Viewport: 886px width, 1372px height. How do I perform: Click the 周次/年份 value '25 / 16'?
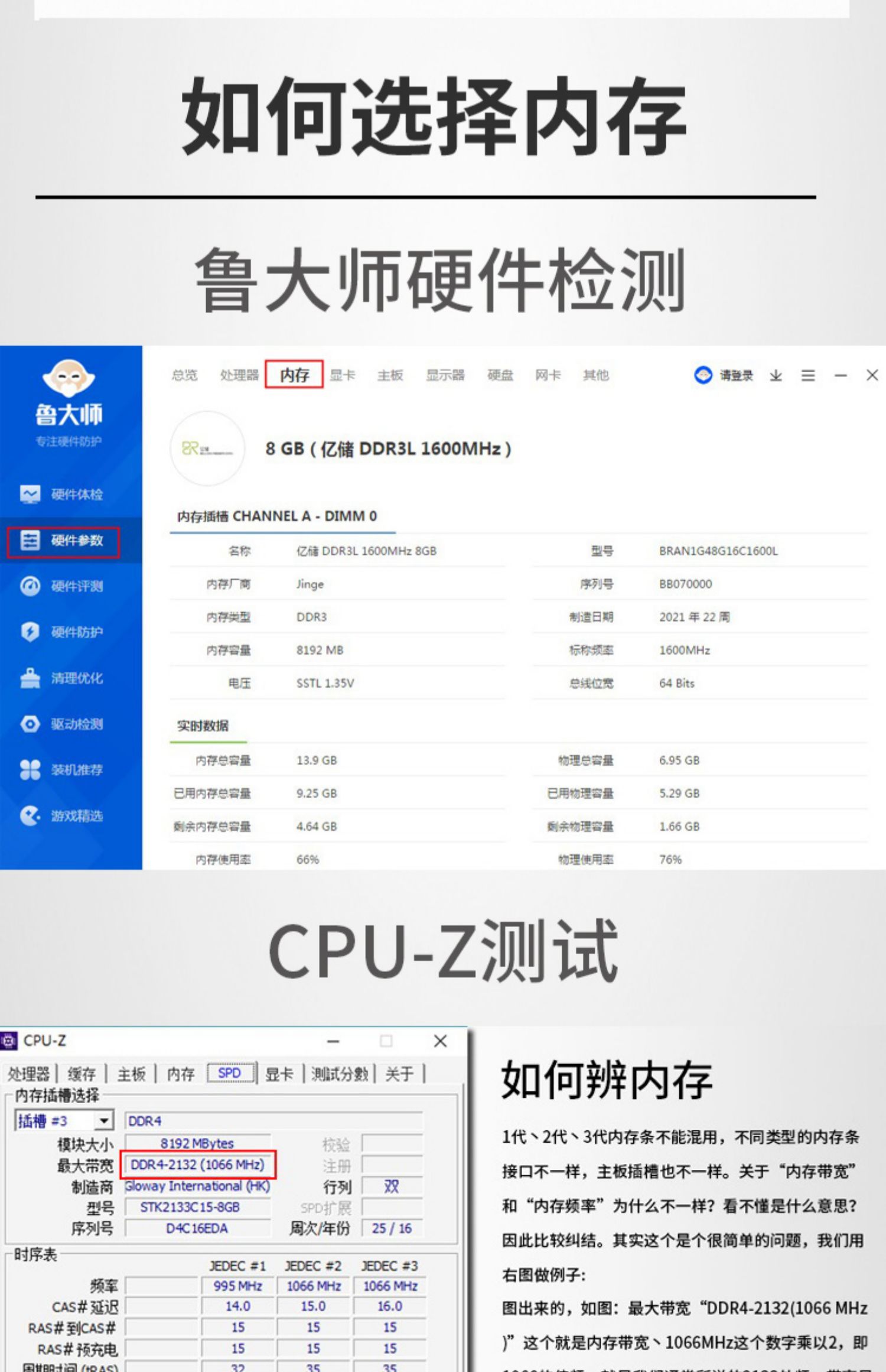[392, 1228]
